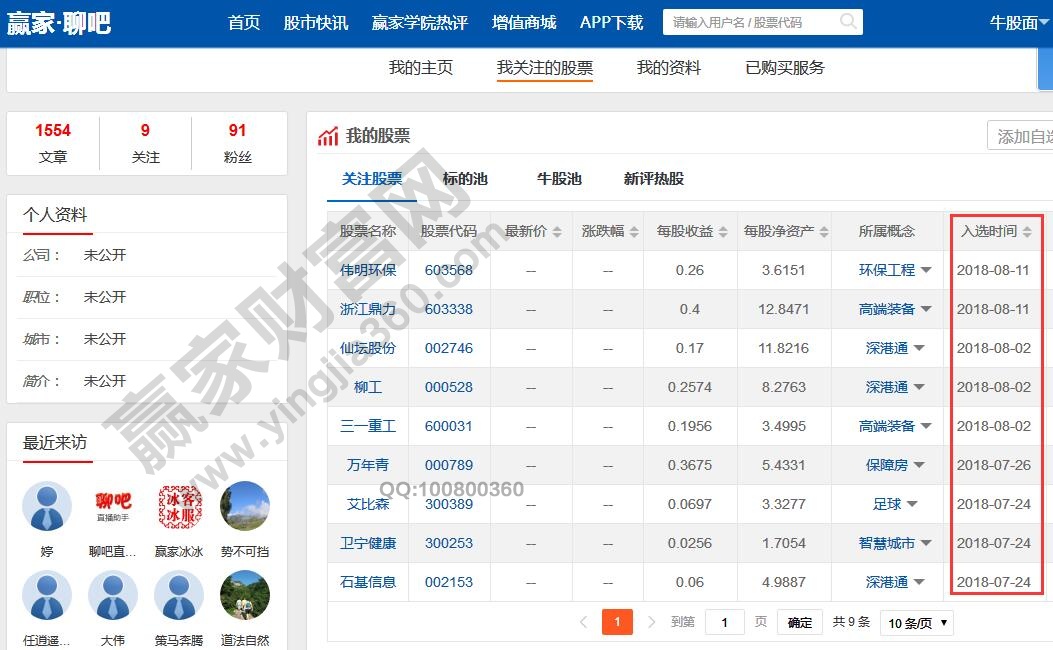Open the 10条/页 page size dropdown
The height and width of the screenshot is (650, 1053).
(916, 623)
